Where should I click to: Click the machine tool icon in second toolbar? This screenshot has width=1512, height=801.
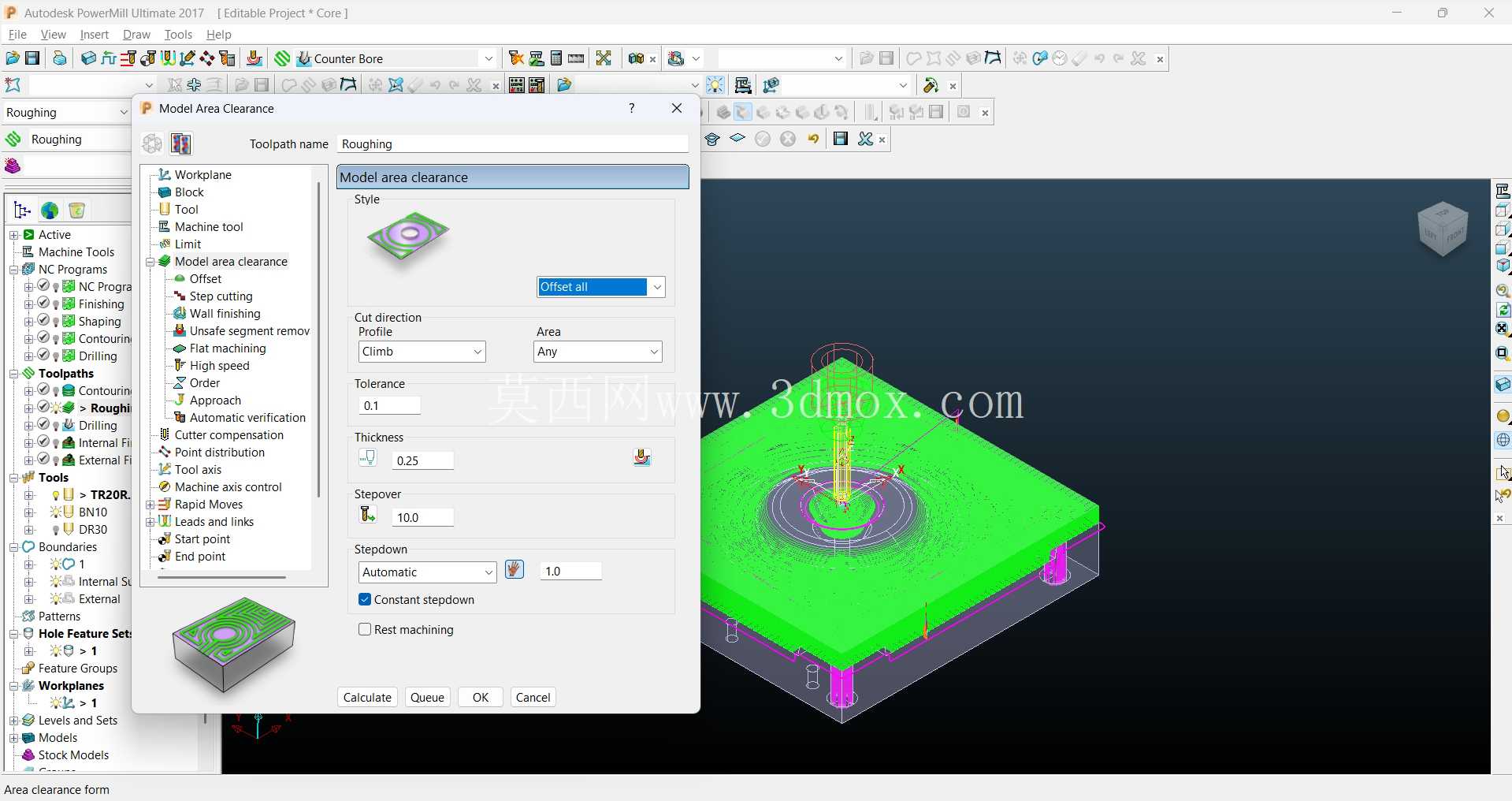[x=742, y=85]
